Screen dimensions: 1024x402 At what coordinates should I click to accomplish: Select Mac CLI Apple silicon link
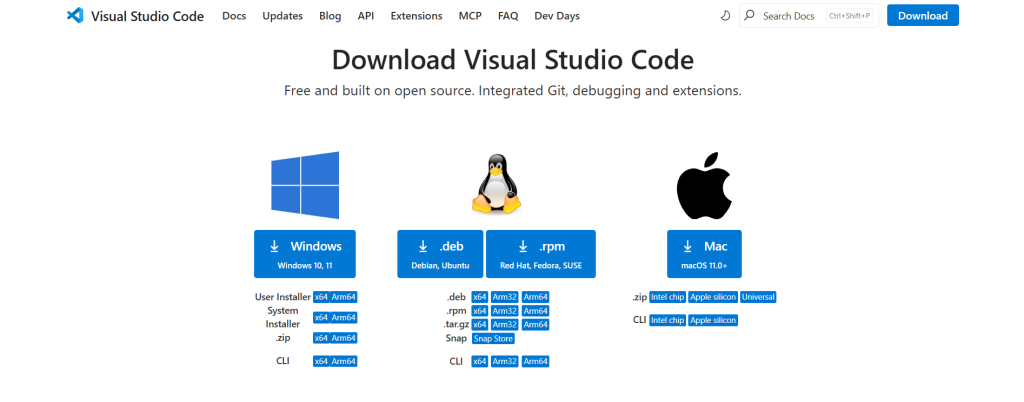point(713,320)
